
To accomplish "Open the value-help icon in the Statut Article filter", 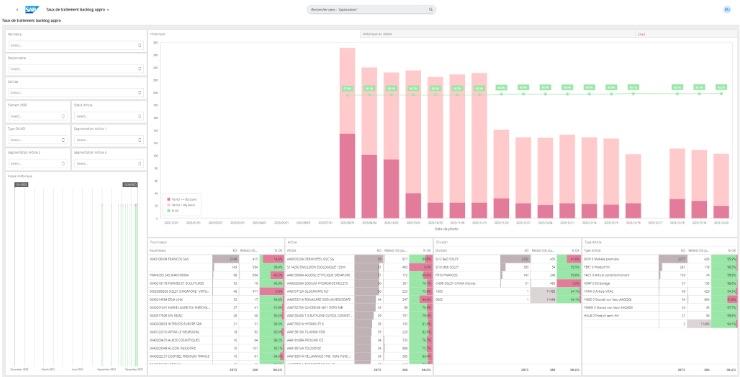I will tap(140, 116).
